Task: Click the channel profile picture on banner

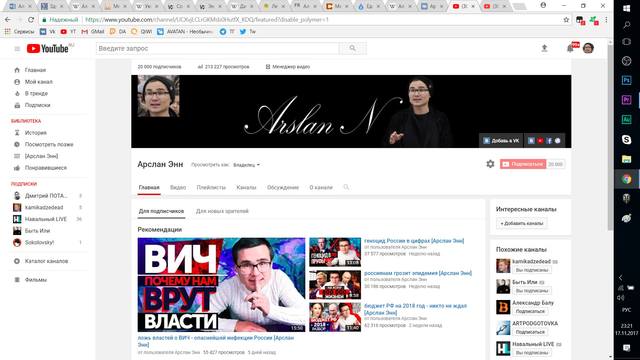Action: (x=158, y=96)
